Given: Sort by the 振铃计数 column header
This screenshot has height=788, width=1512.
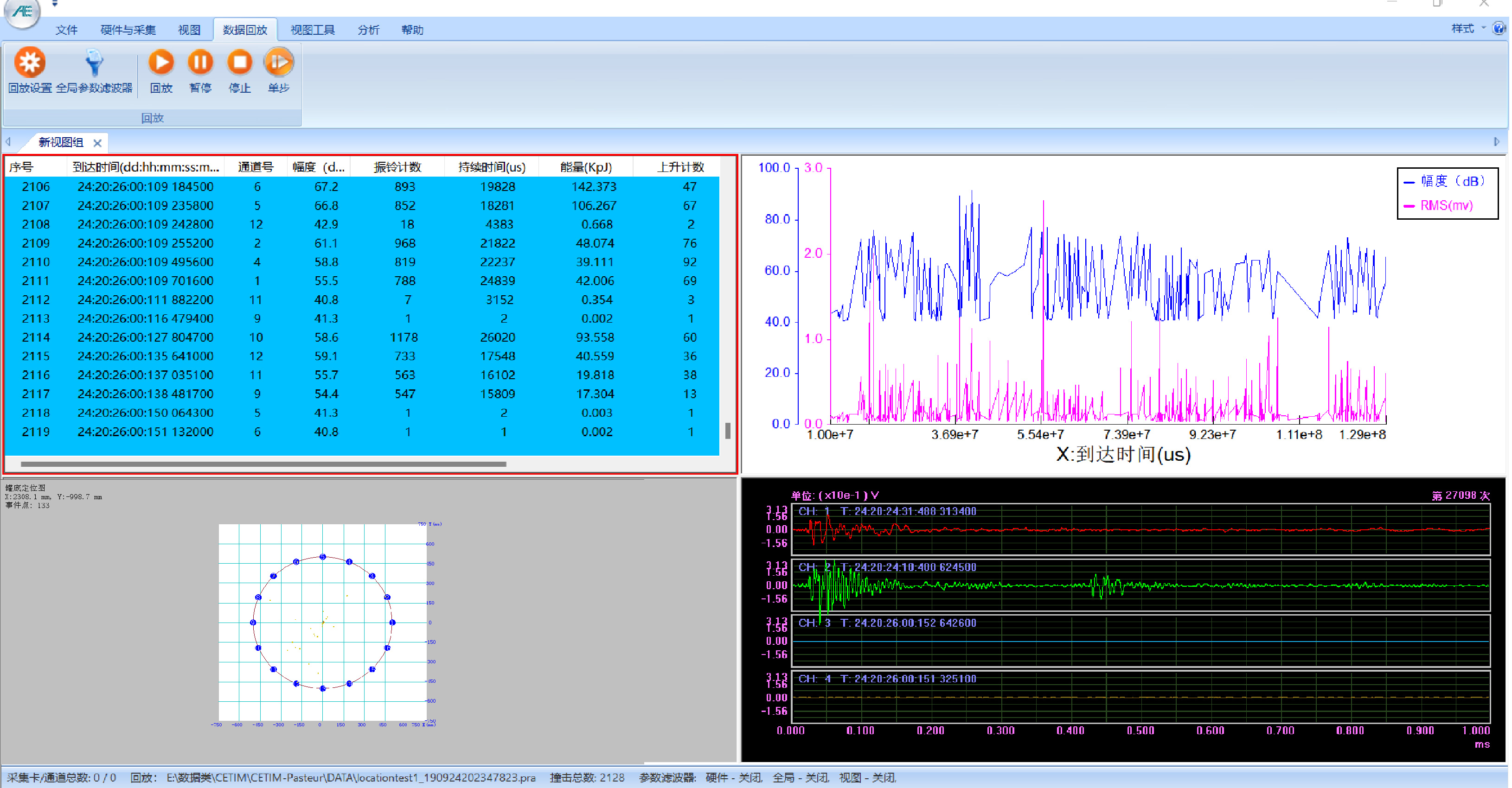Looking at the screenshot, I should click(397, 167).
